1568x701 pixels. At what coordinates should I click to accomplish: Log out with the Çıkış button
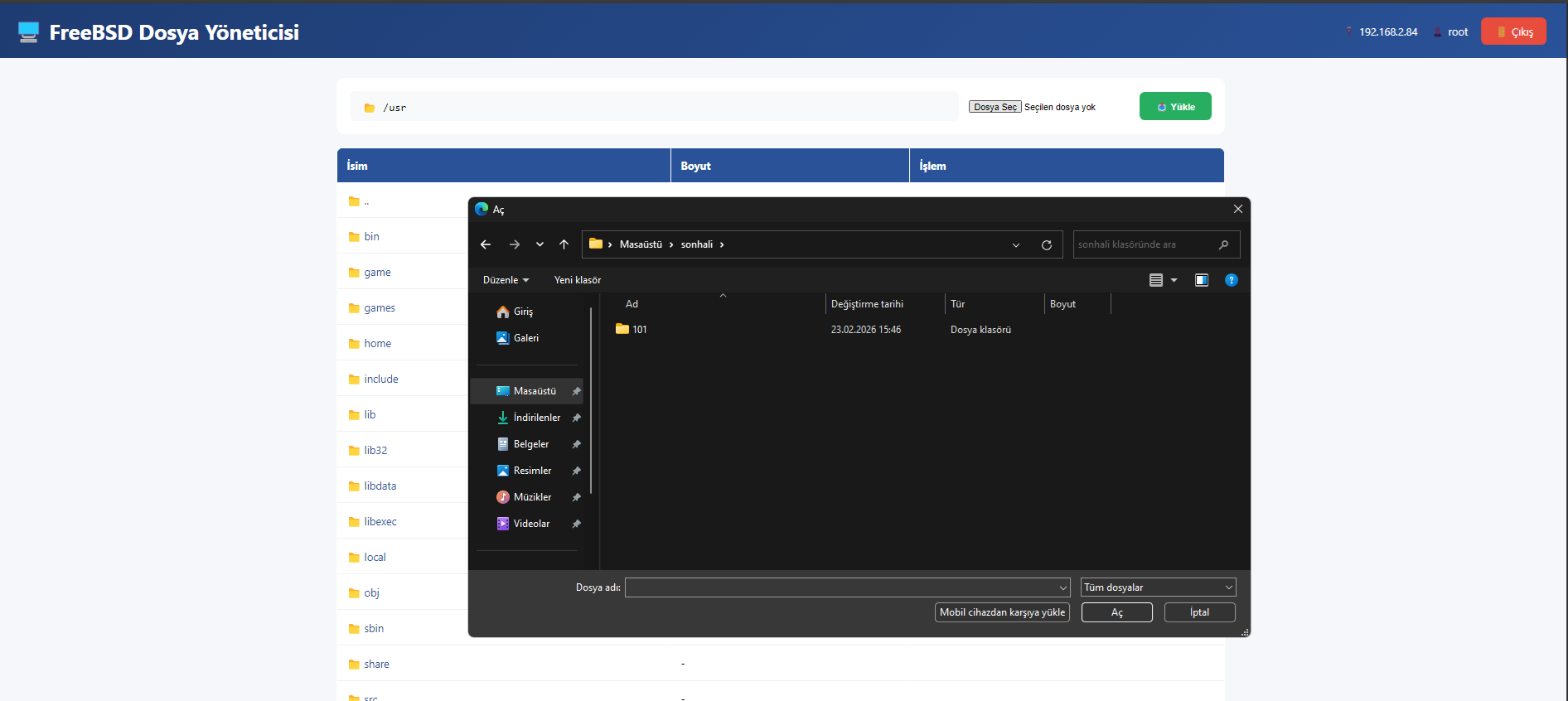tap(1513, 31)
